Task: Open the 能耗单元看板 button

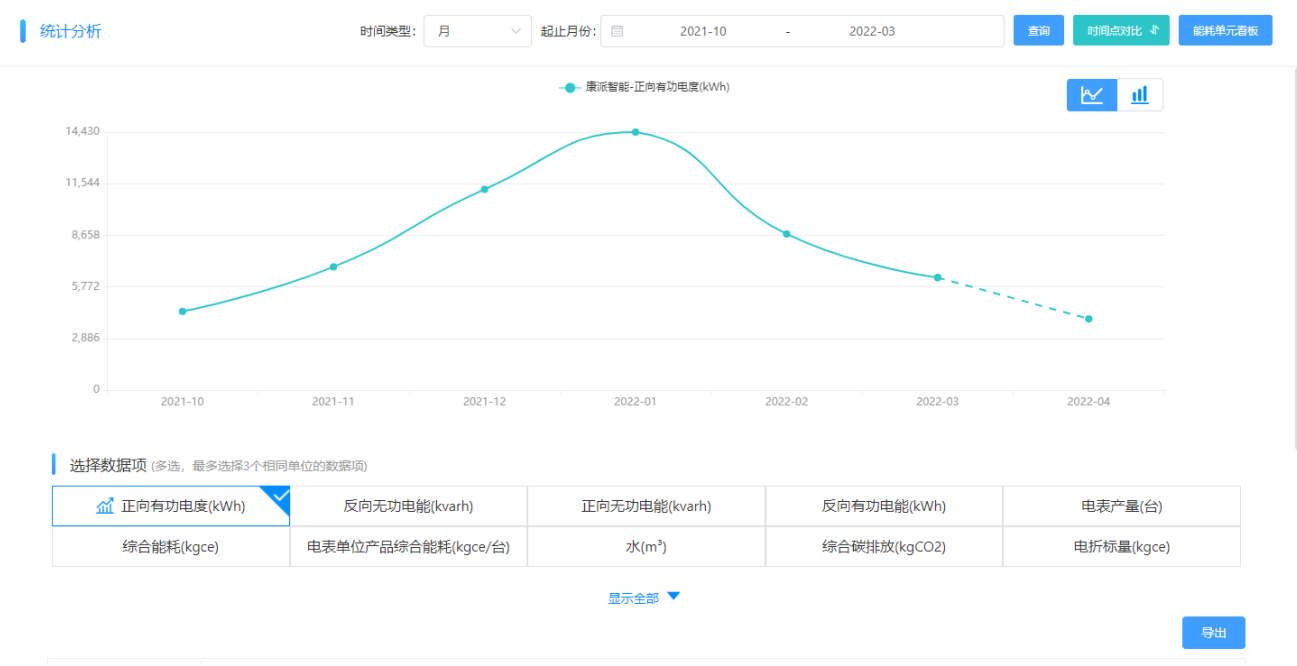Action: tap(1225, 31)
